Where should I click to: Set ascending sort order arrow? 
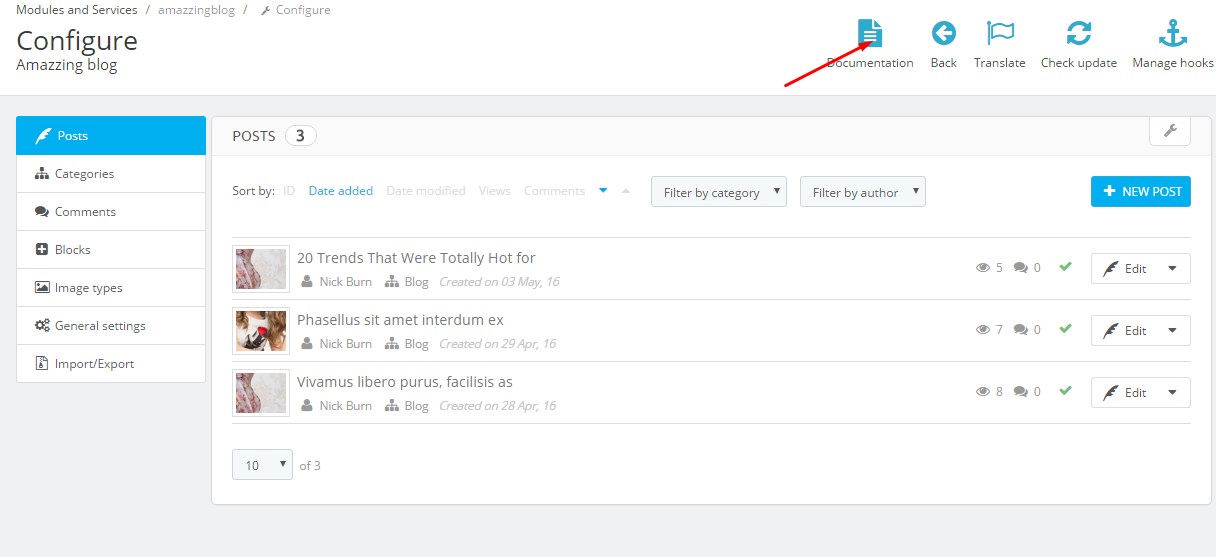click(626, 190)
